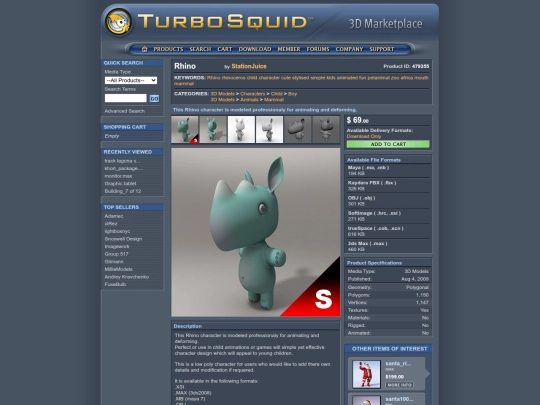Open the Advanced Search link
Image resolution: width=540 pixels, height=405 pixels.
(125, 111)
